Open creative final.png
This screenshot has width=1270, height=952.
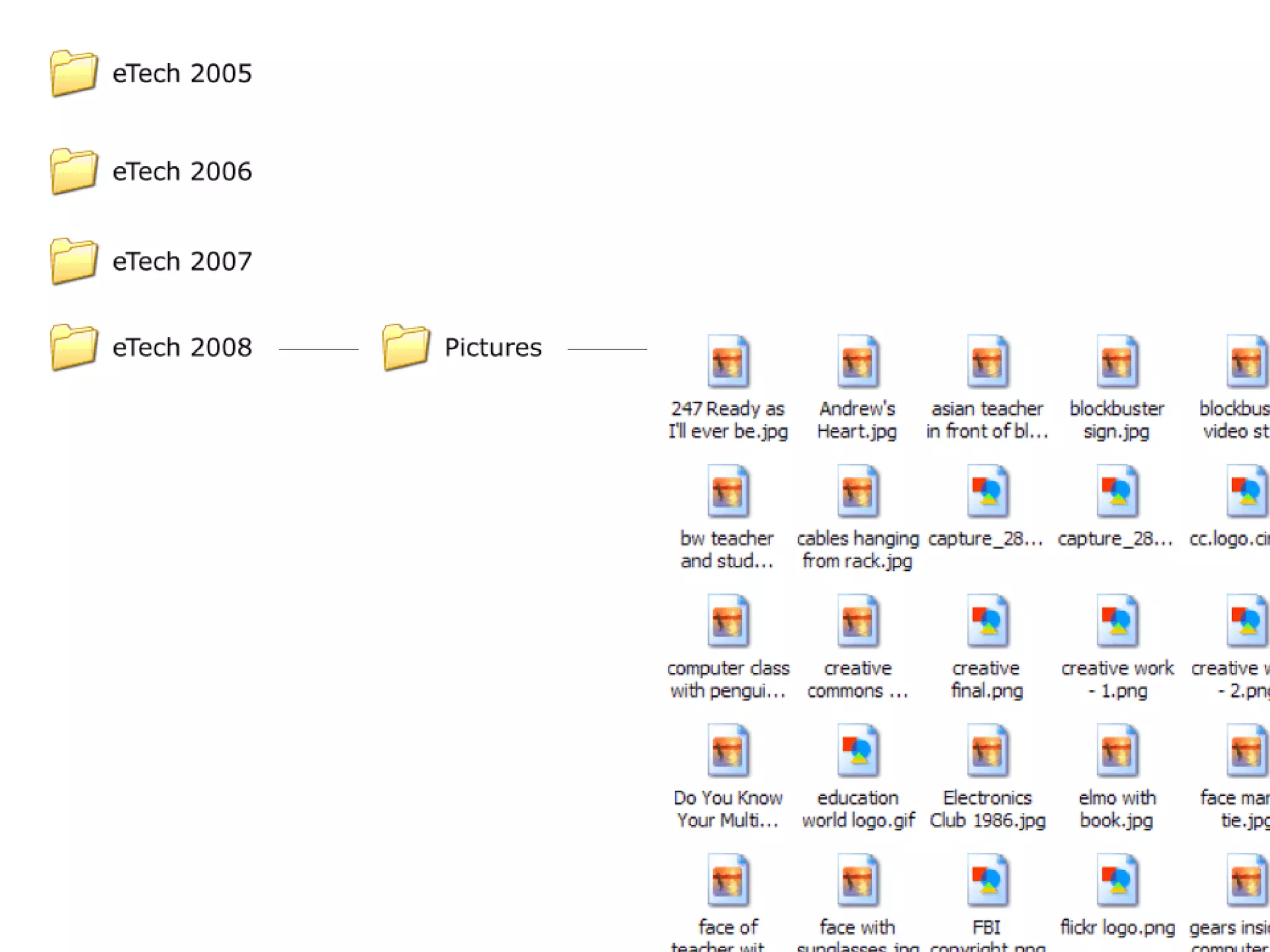[987, 621]
